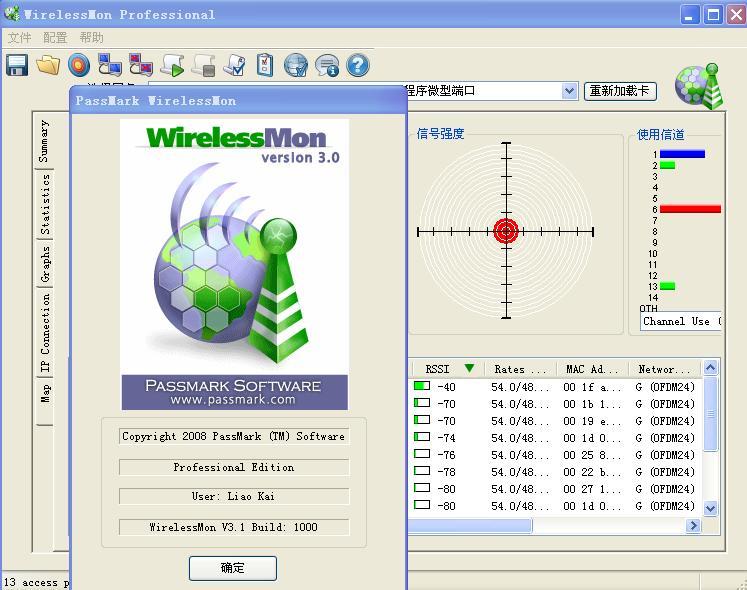Click the list's vertical scrollbar down arrow
Screen dimensions: 747x590
pyautogui.click(x=710, y=508)
